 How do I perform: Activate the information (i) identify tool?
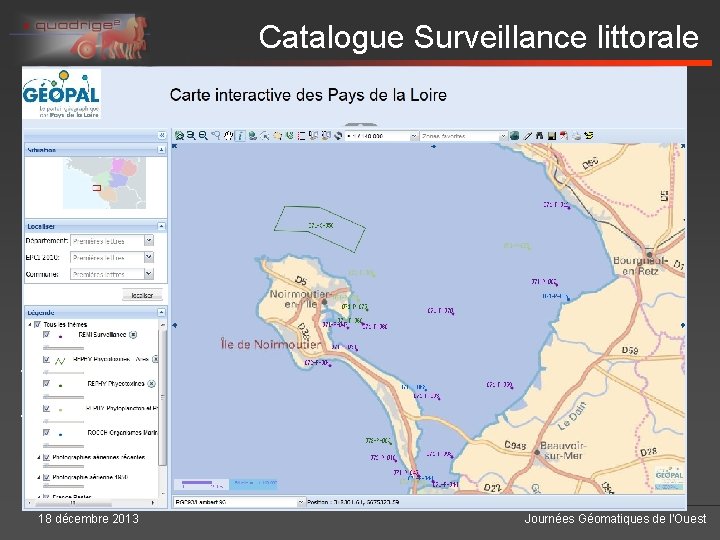pos(240,136)
